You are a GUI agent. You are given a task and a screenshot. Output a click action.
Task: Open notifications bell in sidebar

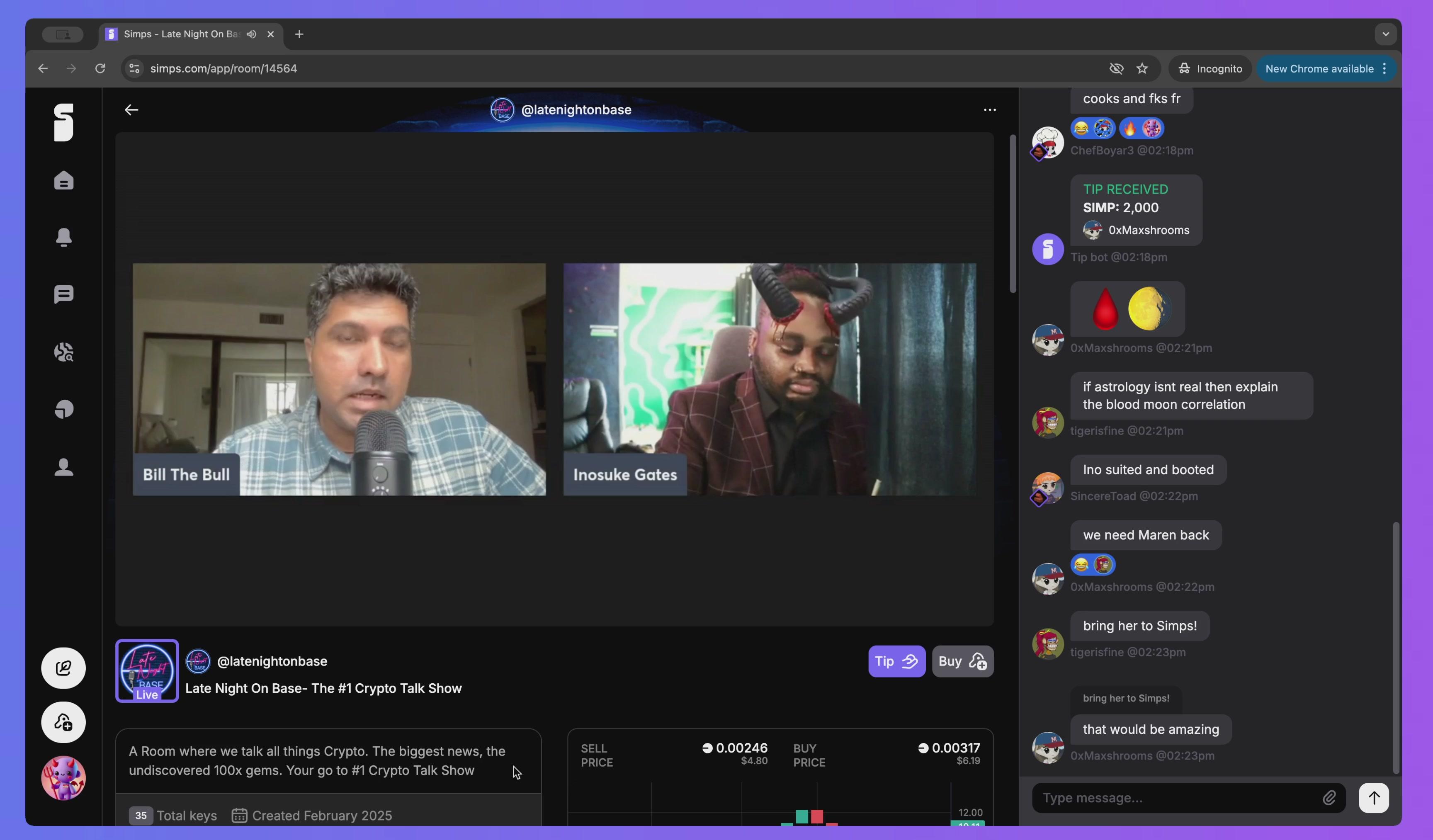[x=64, y=237]
